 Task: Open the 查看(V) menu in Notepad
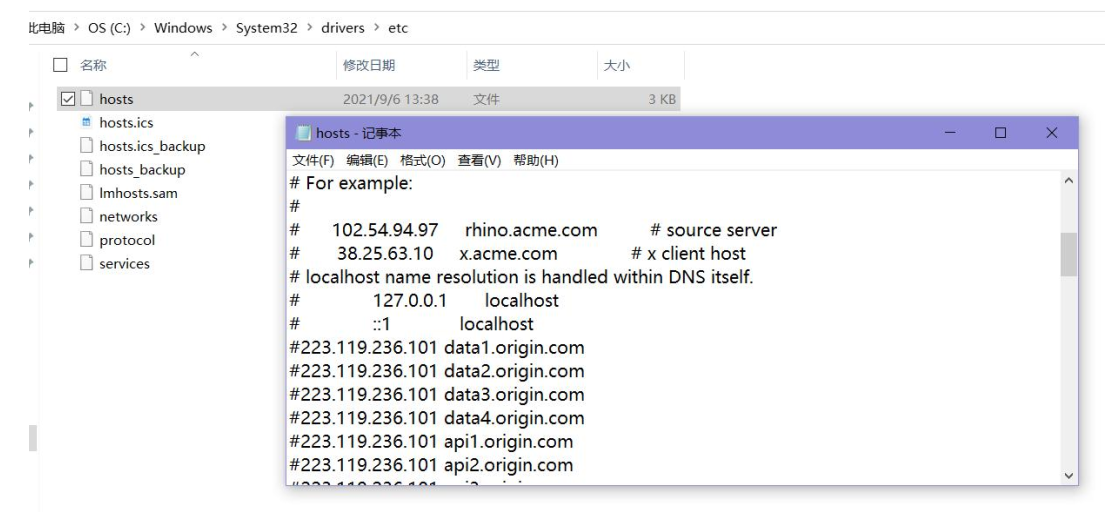pos(479,161)
